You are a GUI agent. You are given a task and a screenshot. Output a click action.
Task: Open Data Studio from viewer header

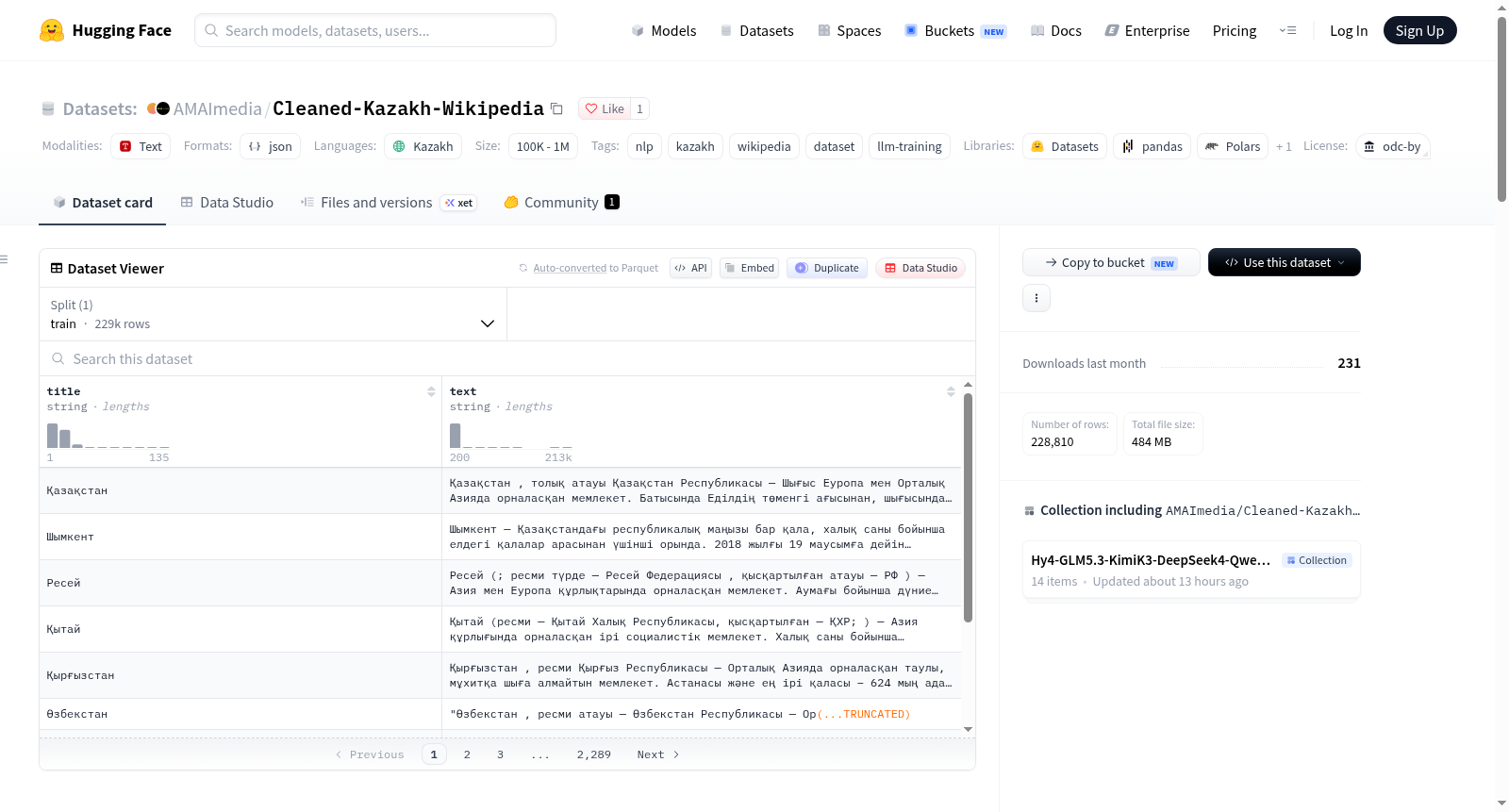coord(920,268)
